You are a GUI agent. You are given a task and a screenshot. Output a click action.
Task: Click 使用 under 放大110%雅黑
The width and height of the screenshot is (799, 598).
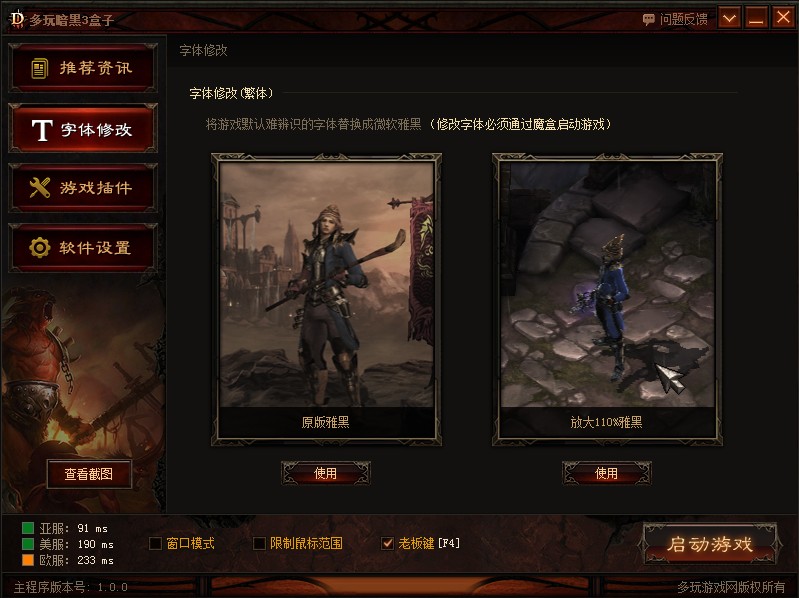[x=606, y=473]
